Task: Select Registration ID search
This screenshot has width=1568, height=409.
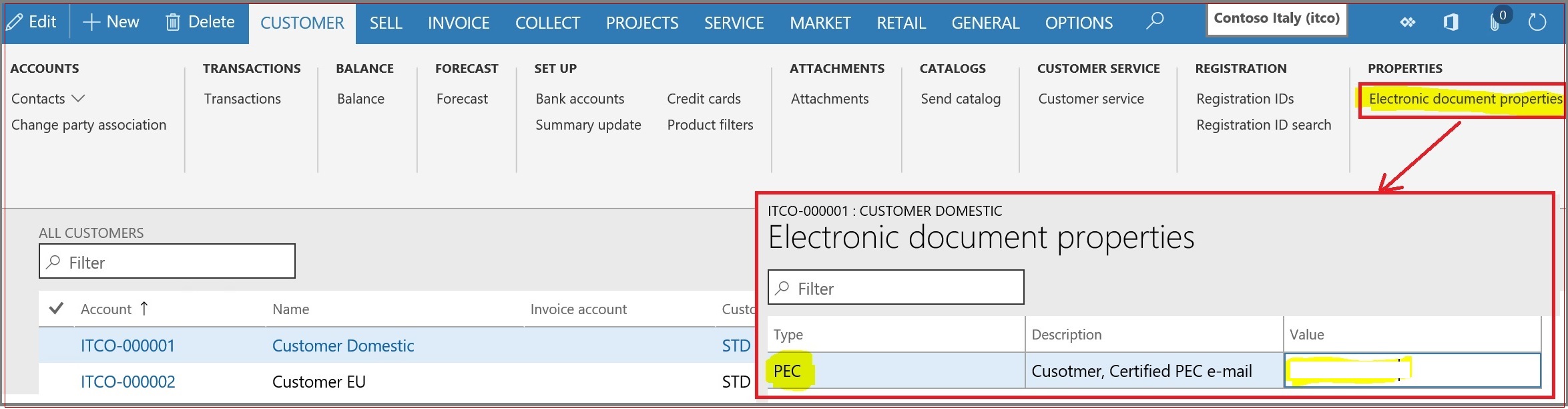Action: (x=1264, y=125)
